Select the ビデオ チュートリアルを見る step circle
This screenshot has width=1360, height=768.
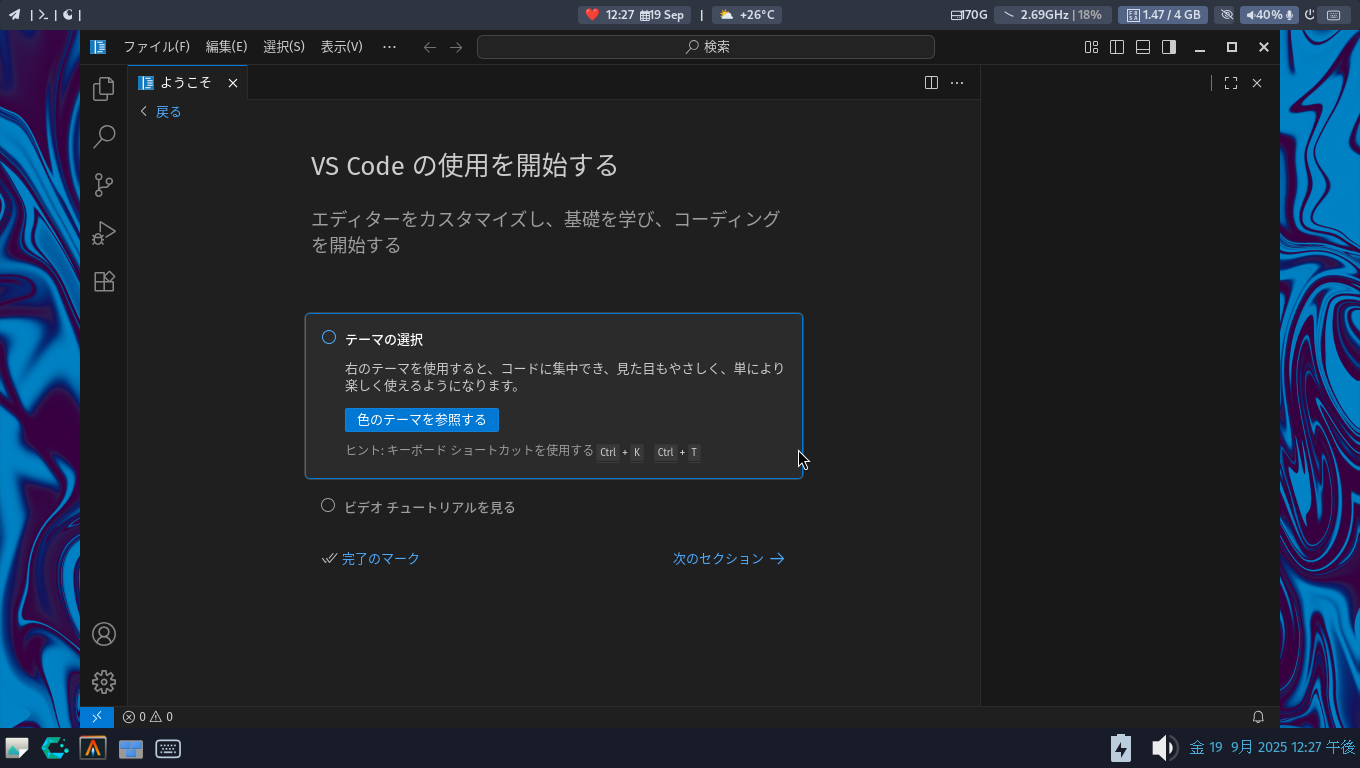[x=327, y=506]
